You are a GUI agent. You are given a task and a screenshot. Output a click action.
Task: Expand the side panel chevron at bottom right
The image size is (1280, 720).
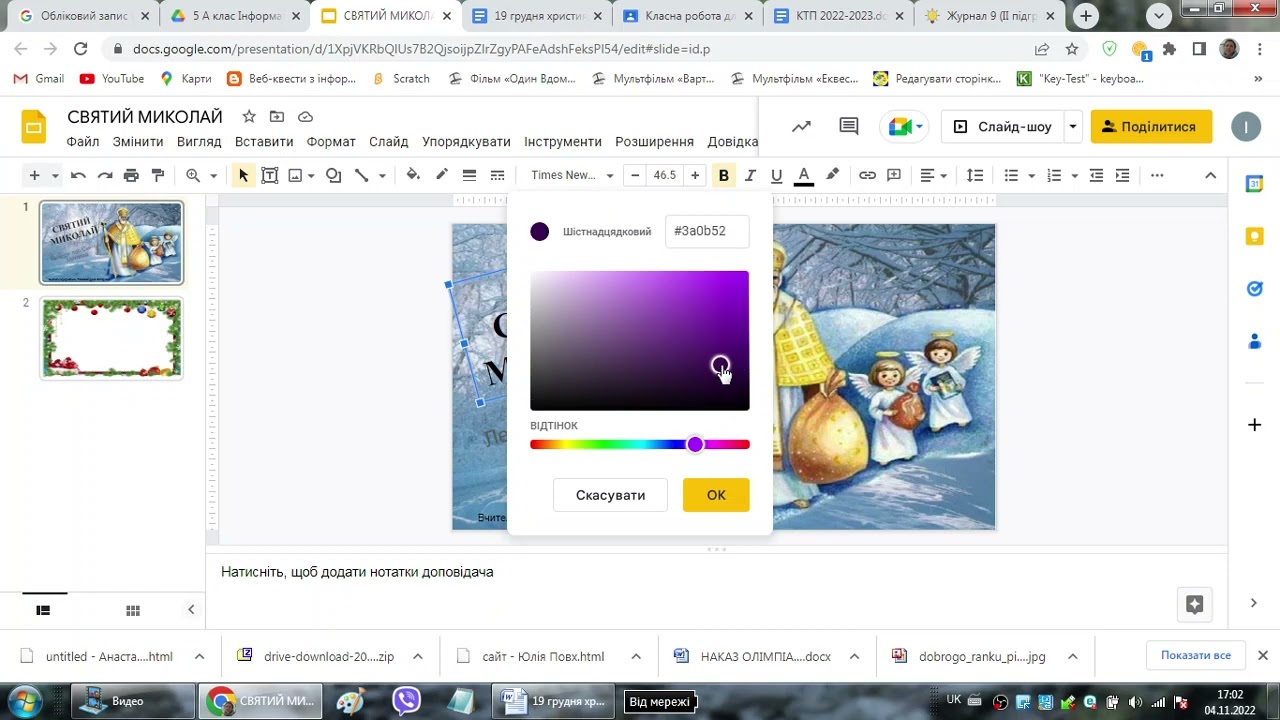(x=1254, y=603)
